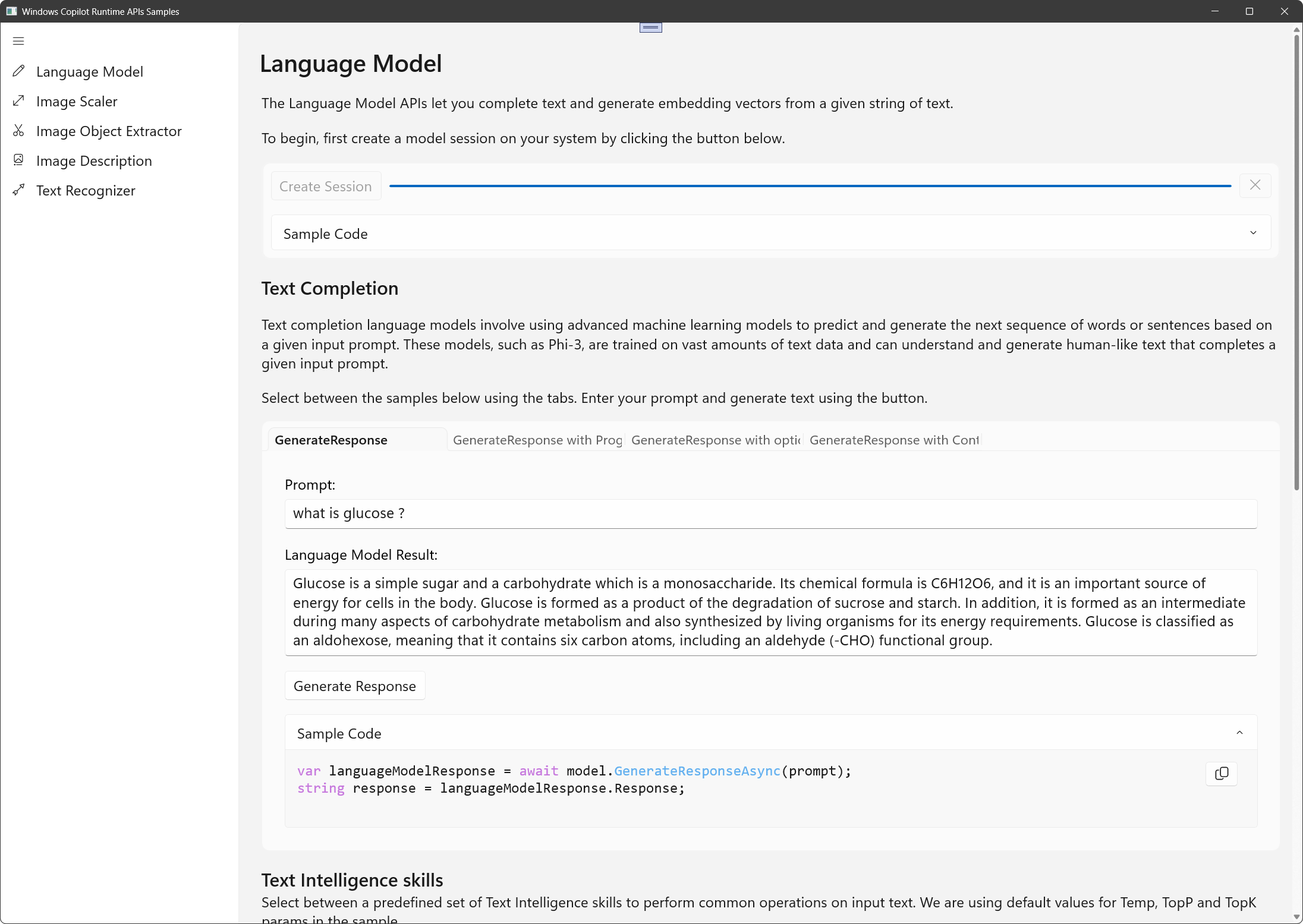The image size is (1303, 924).
Task: Open GenerateResponse with options tab
Action: click(x=716, y=440)
